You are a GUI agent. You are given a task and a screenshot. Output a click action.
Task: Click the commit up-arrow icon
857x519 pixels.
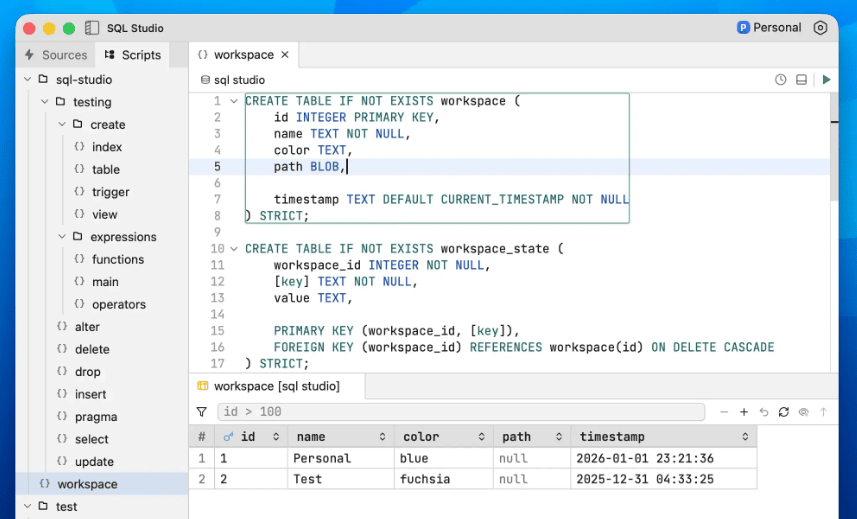(823, 412)
